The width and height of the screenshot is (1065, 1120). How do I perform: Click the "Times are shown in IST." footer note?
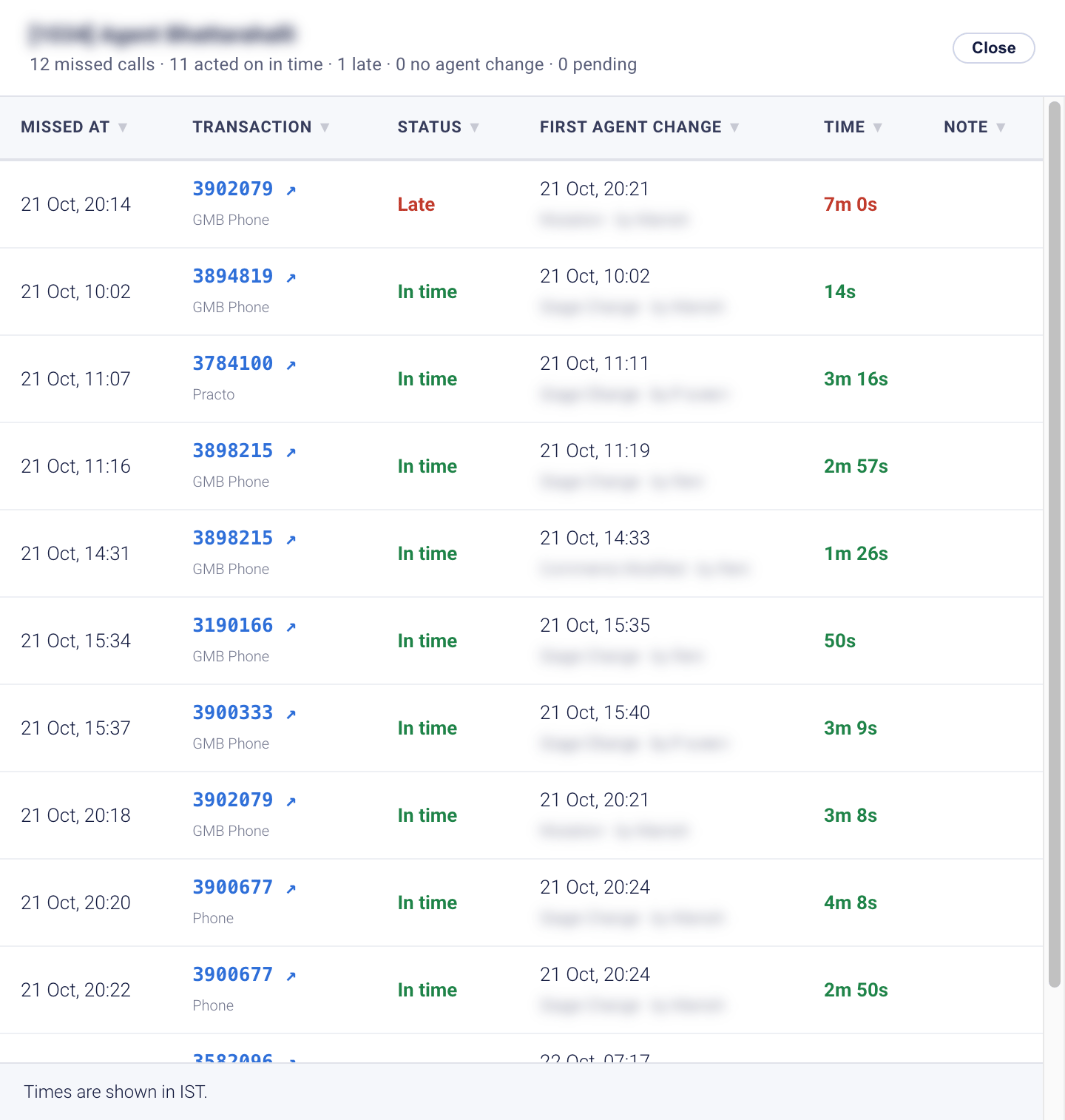(116, 1091)
